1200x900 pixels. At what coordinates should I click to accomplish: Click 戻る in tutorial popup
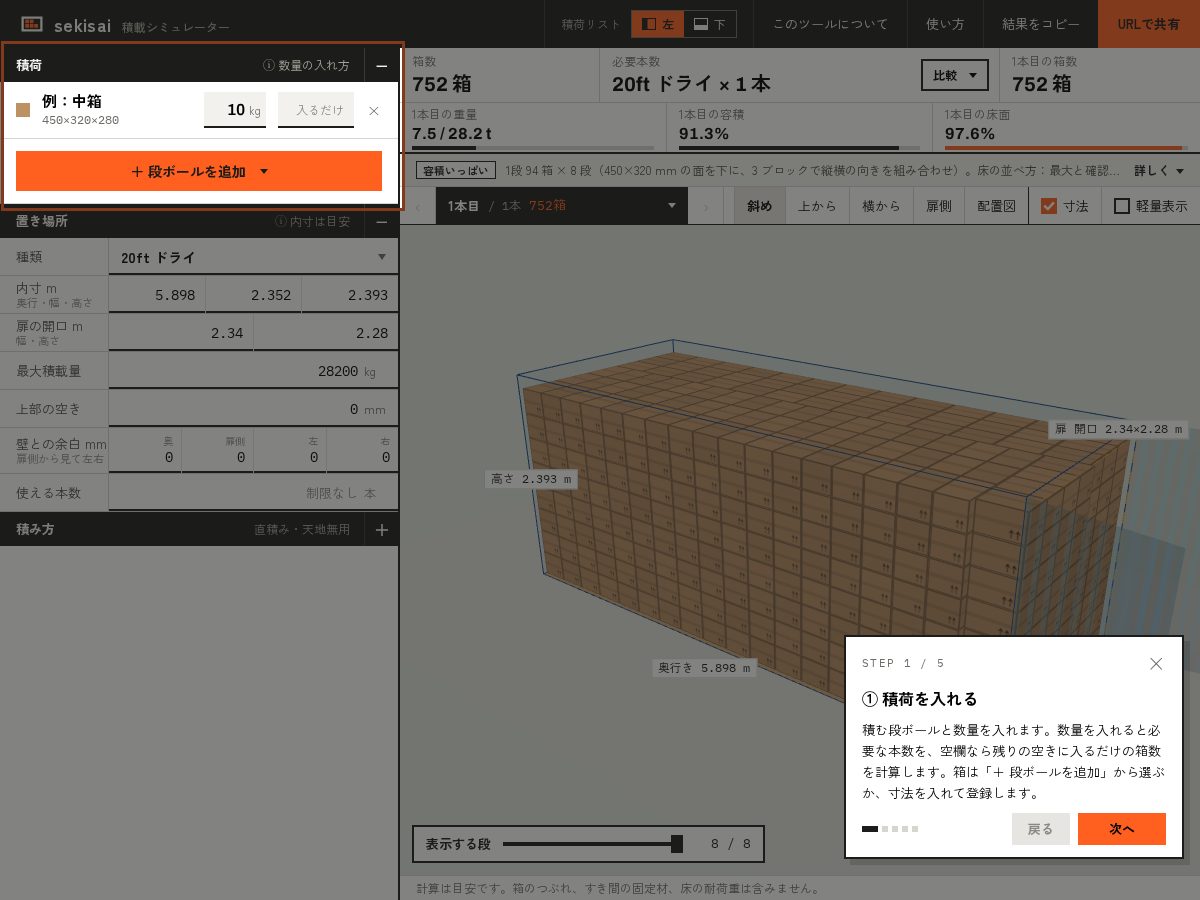tap(1041, 829)
